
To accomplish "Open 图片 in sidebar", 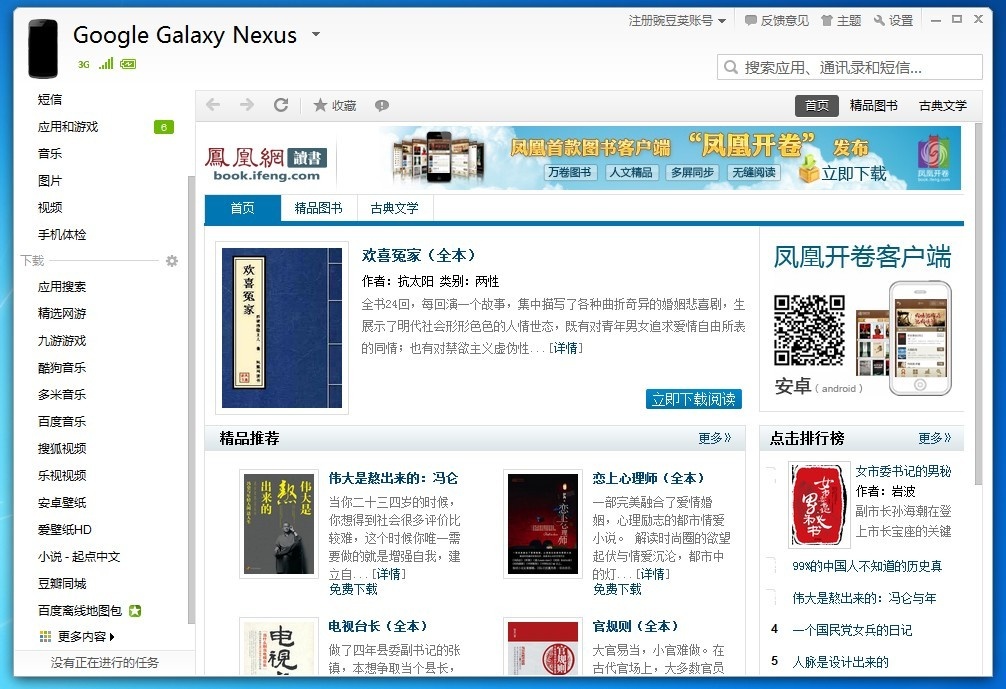I will pyautogui.click(x=50, y=180).
